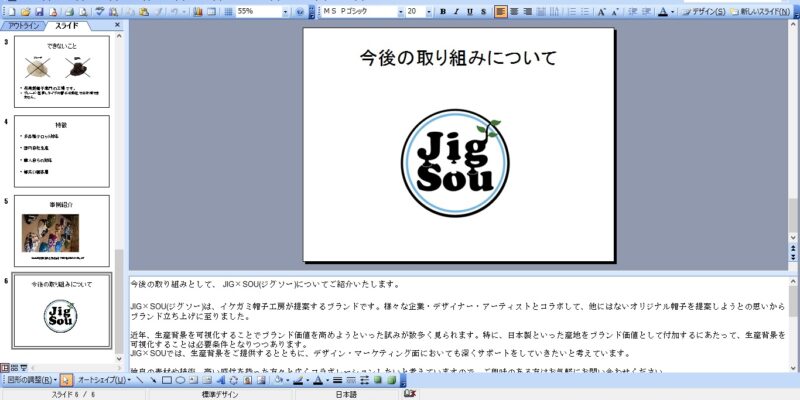Apply bold formatting
Screen dimensions: 800x400
click(443, 12)
